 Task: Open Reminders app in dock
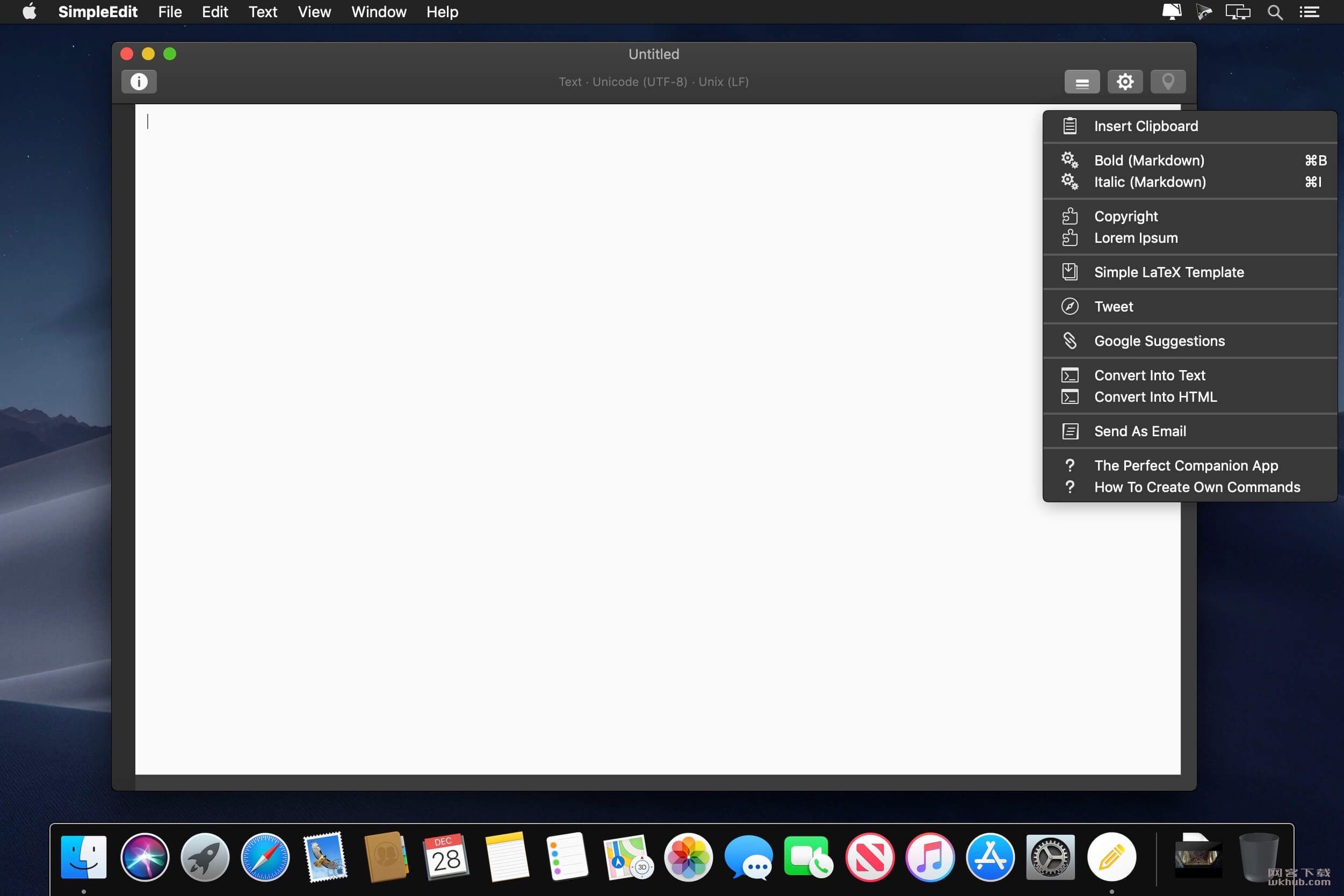tap(567, 857)
